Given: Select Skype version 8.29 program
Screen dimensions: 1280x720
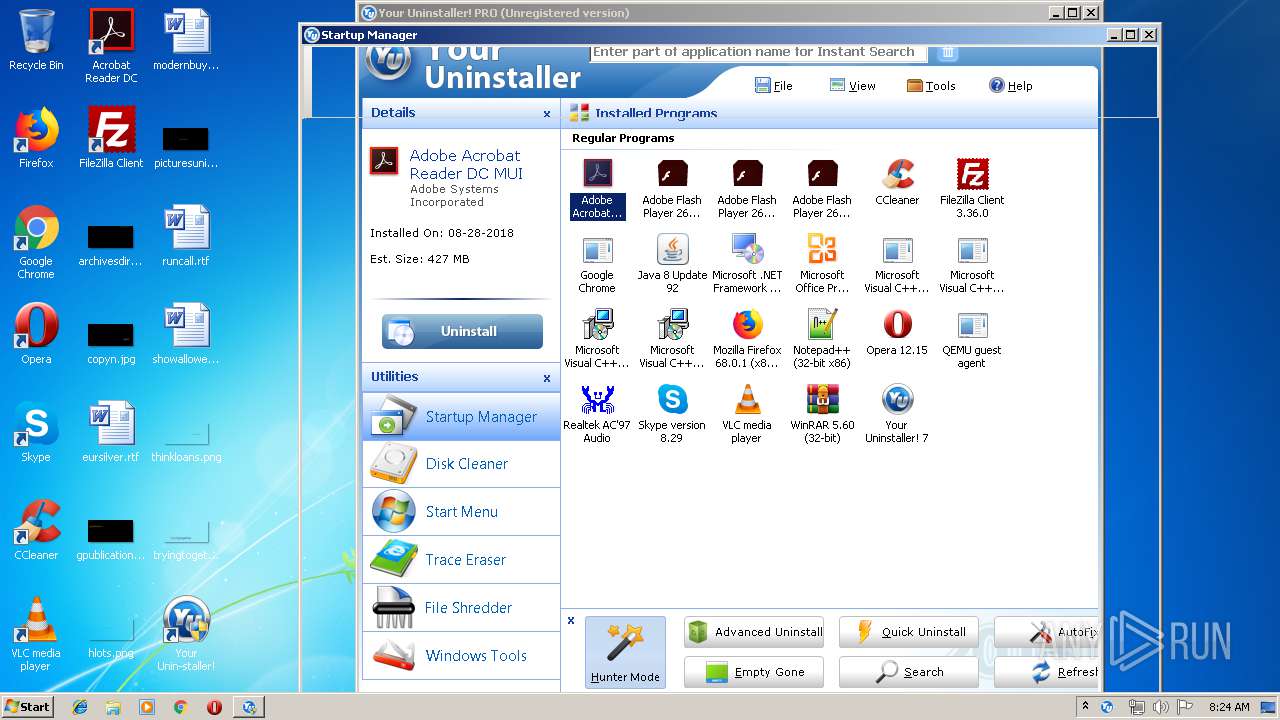Looking at the screenshot, I should click(x=672, y=413).
